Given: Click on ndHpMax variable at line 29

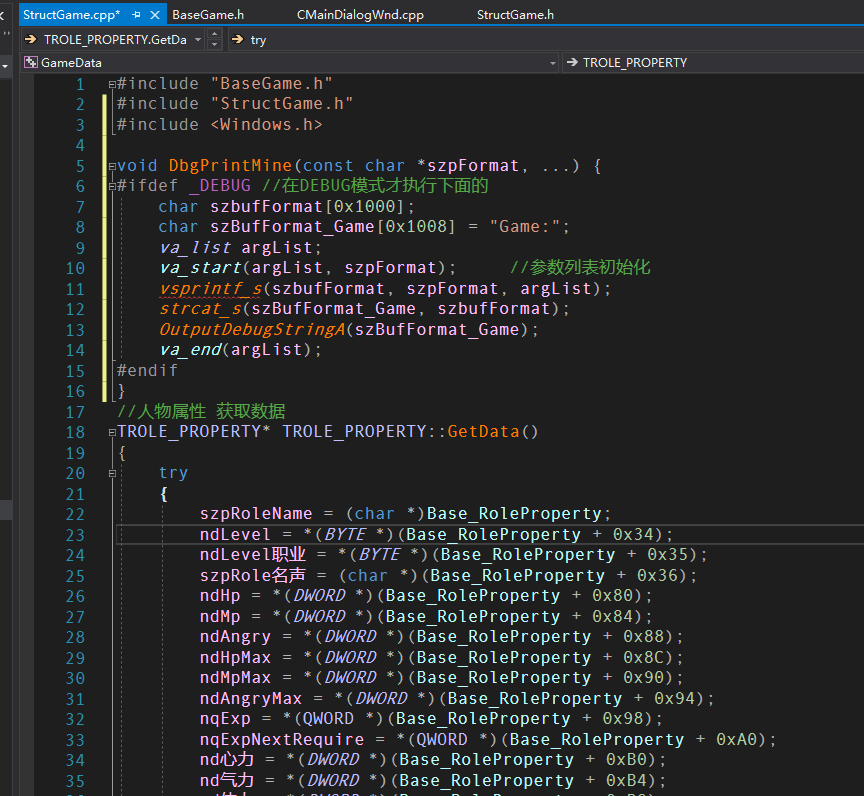Looking at the screenshot, I should coord(235,657).
